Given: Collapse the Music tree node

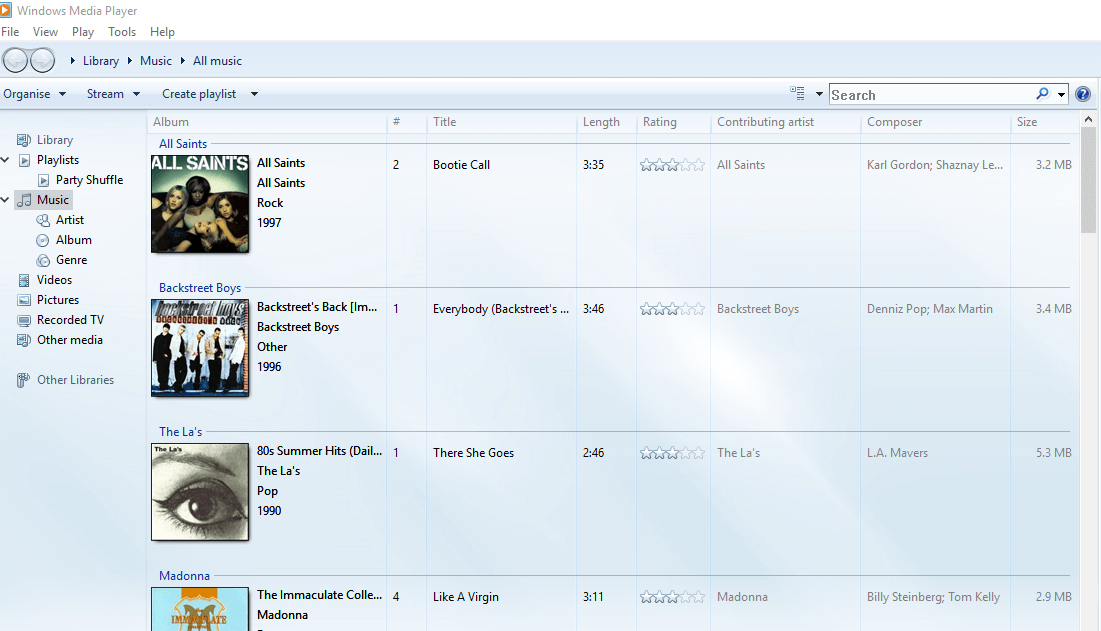Looking at the screenshot, I should point(6,200).
